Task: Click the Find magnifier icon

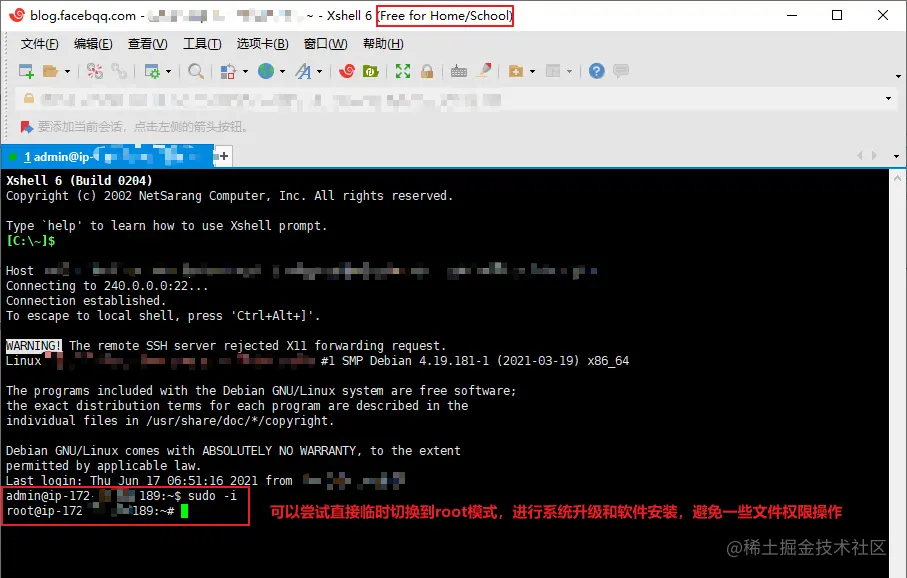Action: (x=196, y=71)
